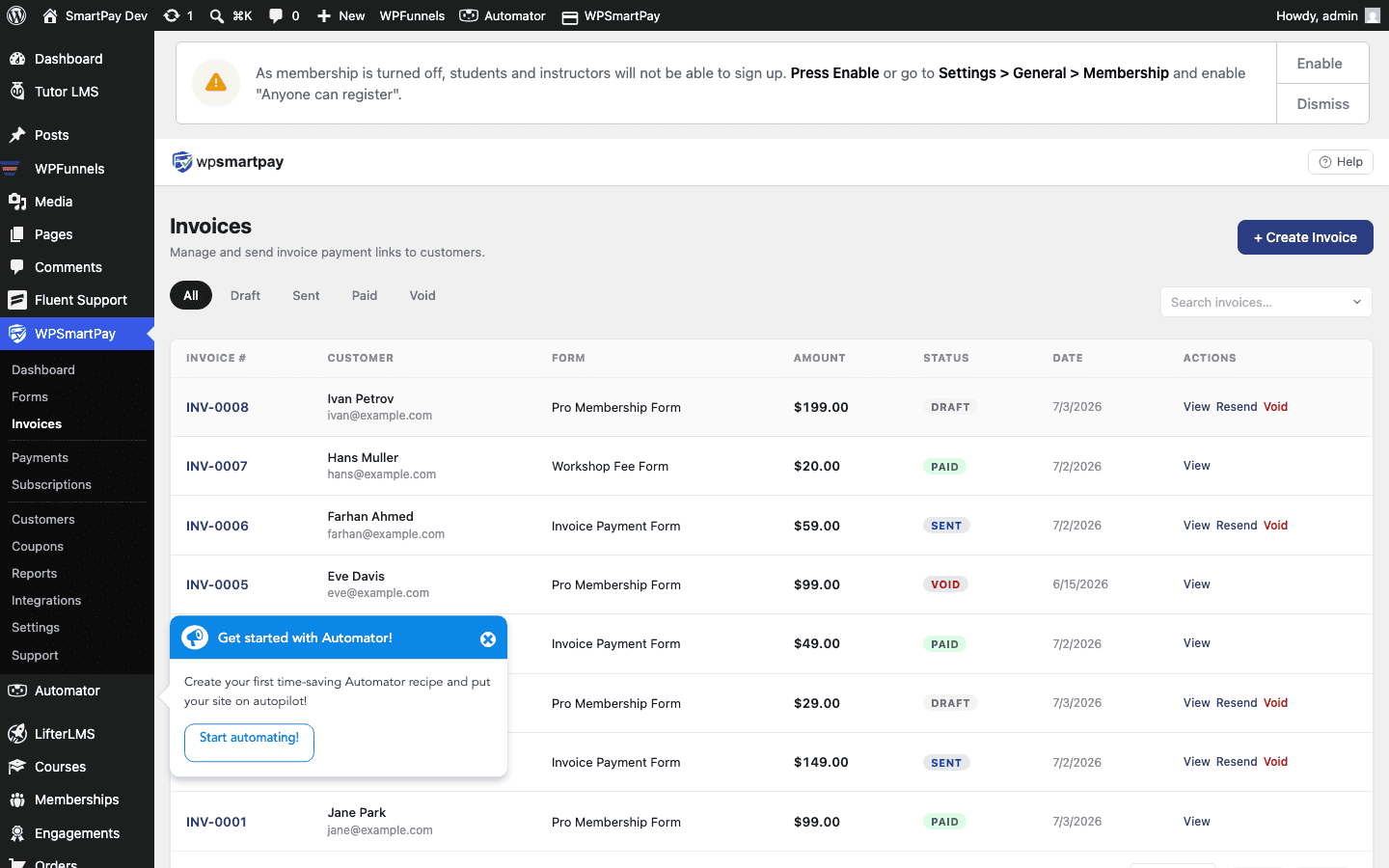Viewport: 1389px width, 868px height.
Task: Void invoice INV-0008
Action: (1275, 407)
